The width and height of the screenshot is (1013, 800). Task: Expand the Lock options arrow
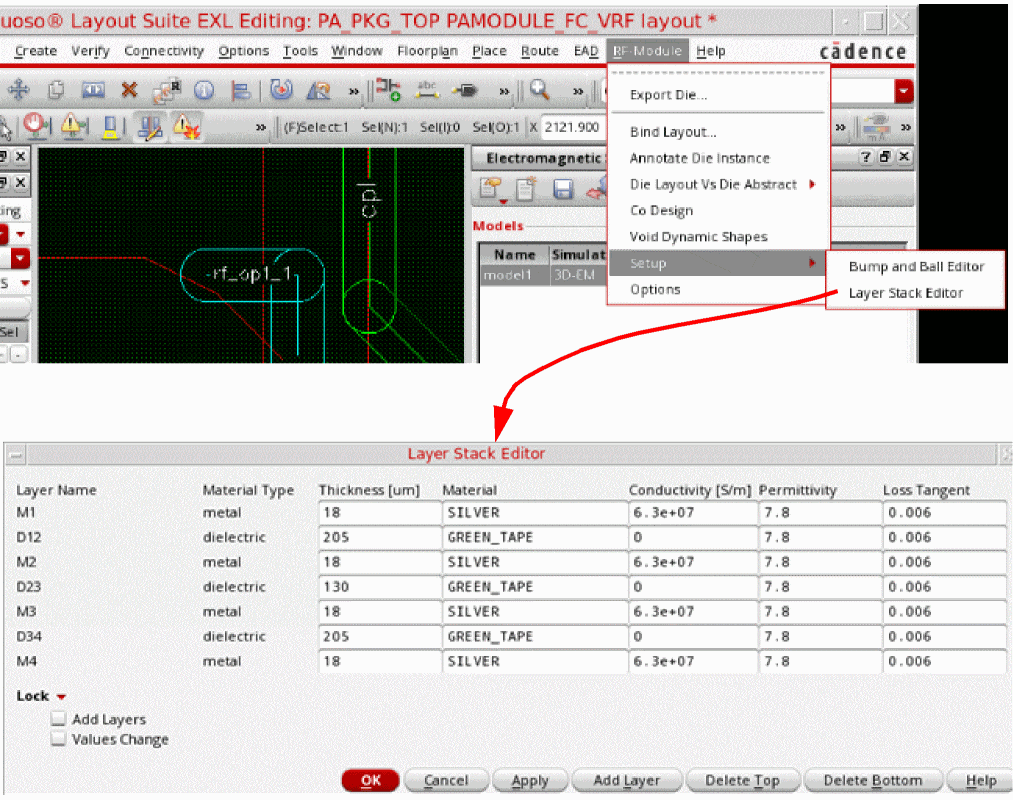click(x=61, y=697)
